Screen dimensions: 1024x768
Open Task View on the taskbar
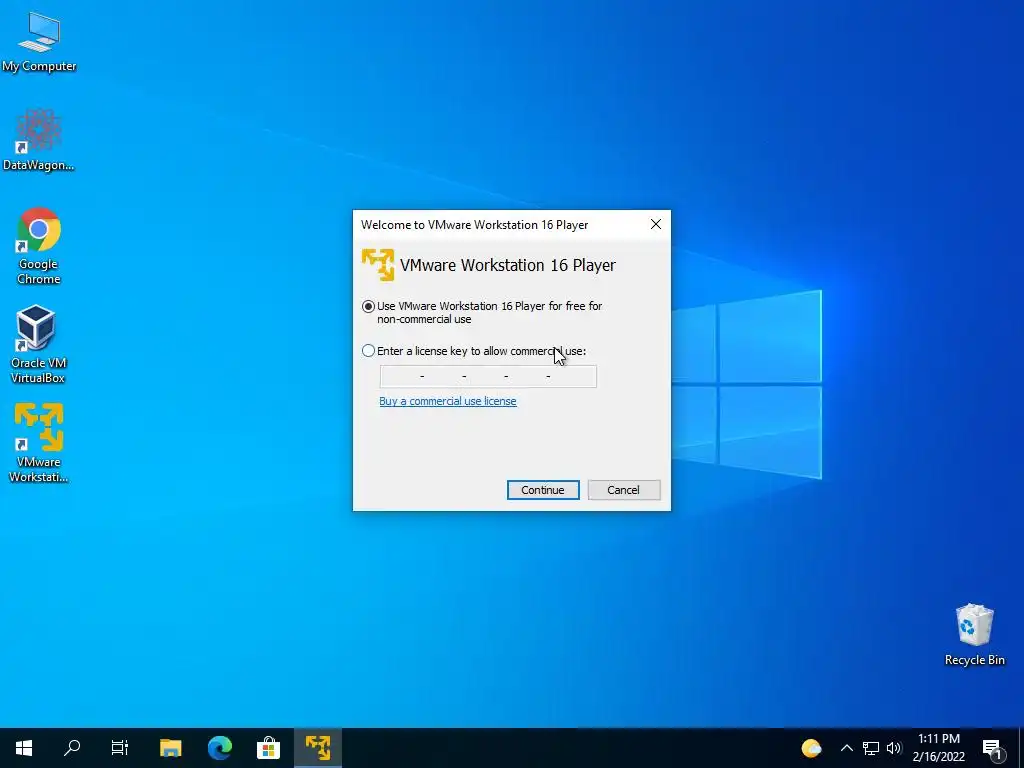(x=120, y=748)
